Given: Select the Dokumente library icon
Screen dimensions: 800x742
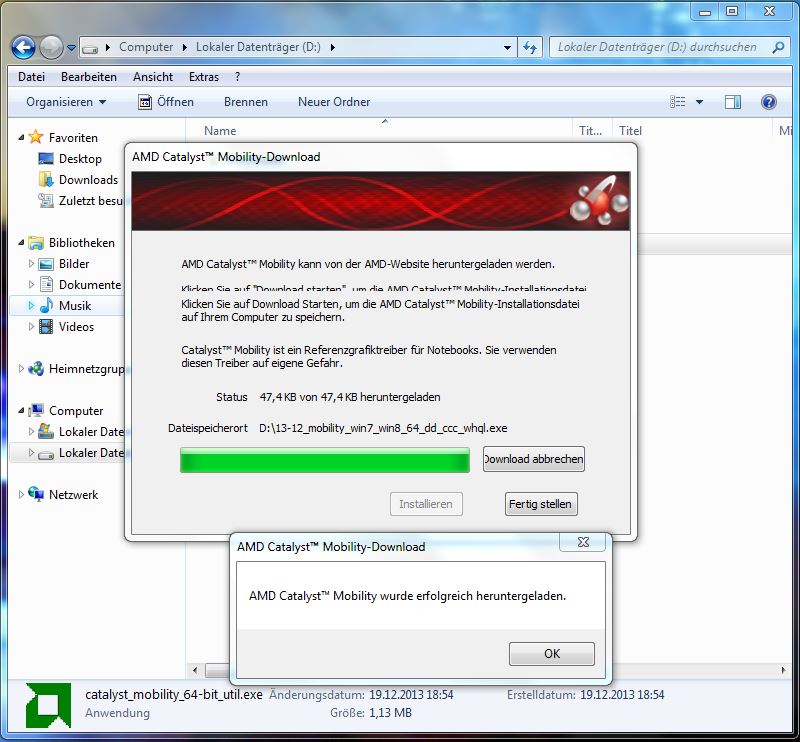Looking at the screenshot, I should [46, 284].
